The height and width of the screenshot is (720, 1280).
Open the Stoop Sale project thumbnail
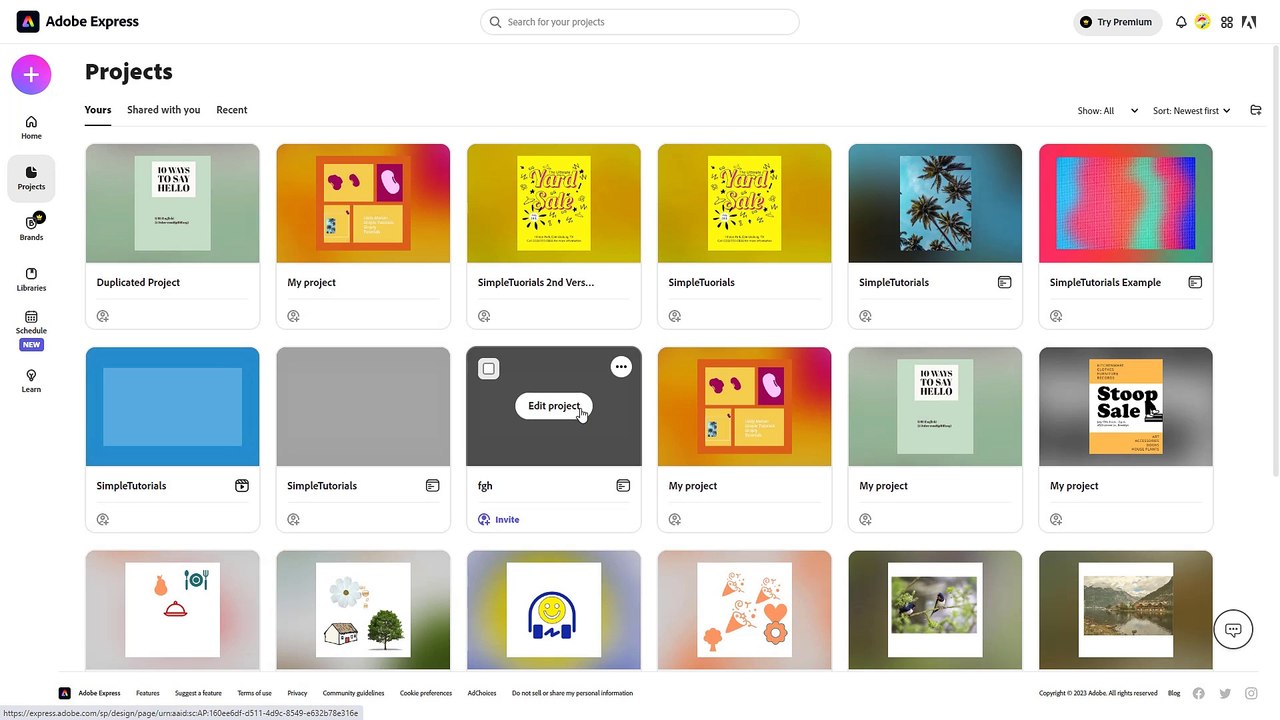[1126, 407]
